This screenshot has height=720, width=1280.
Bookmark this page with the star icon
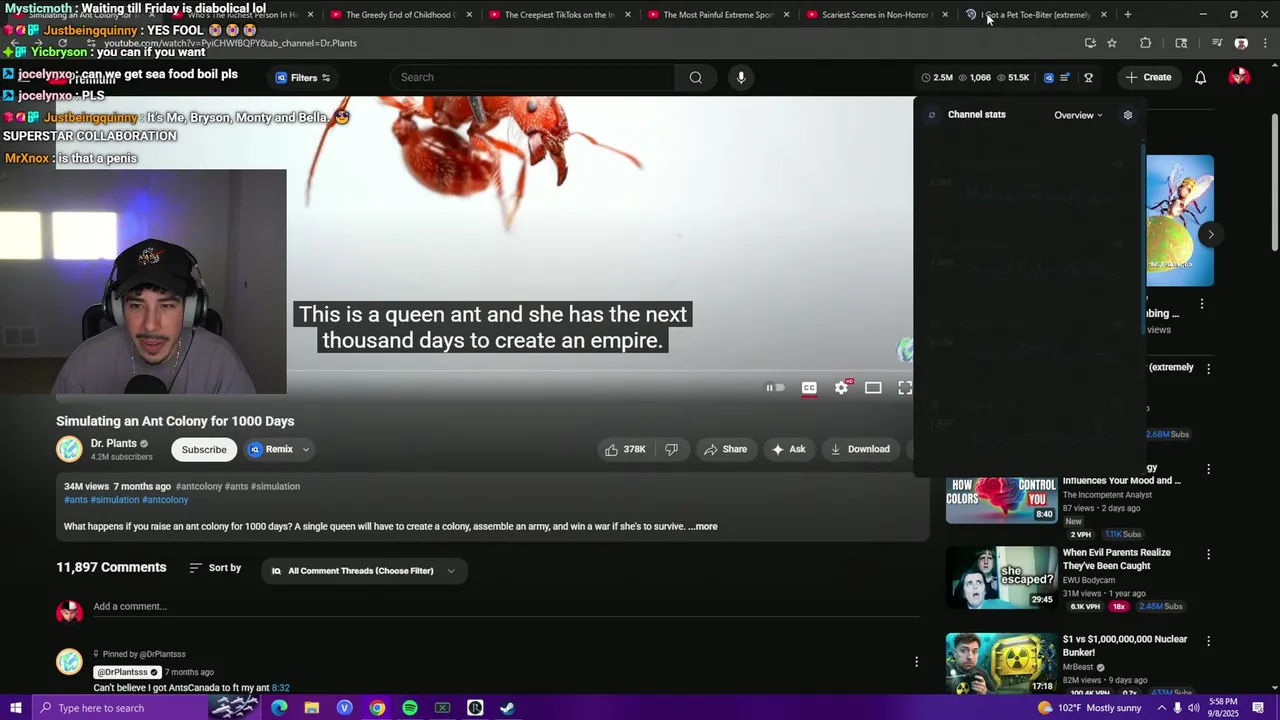click(x=1112, y=43)
